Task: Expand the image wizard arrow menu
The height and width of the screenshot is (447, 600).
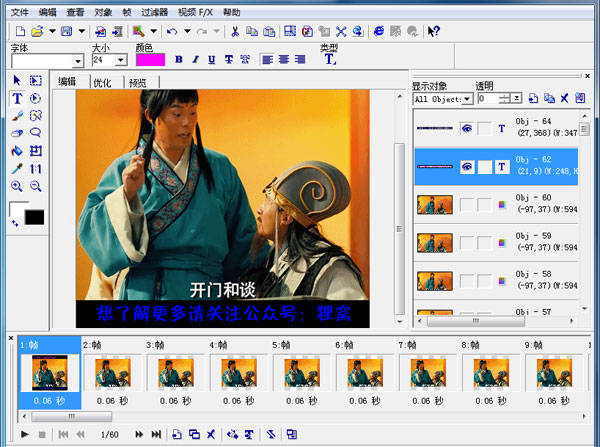Action: point(153,31)
